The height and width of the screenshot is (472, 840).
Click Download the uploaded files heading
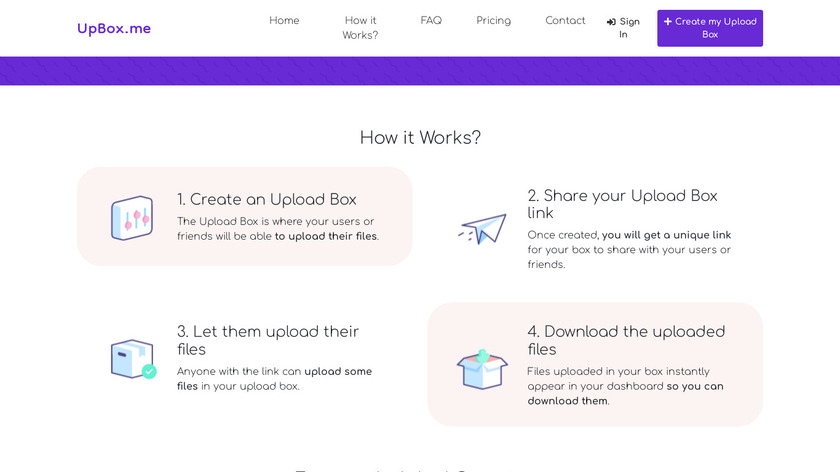[x=626, y=340]
